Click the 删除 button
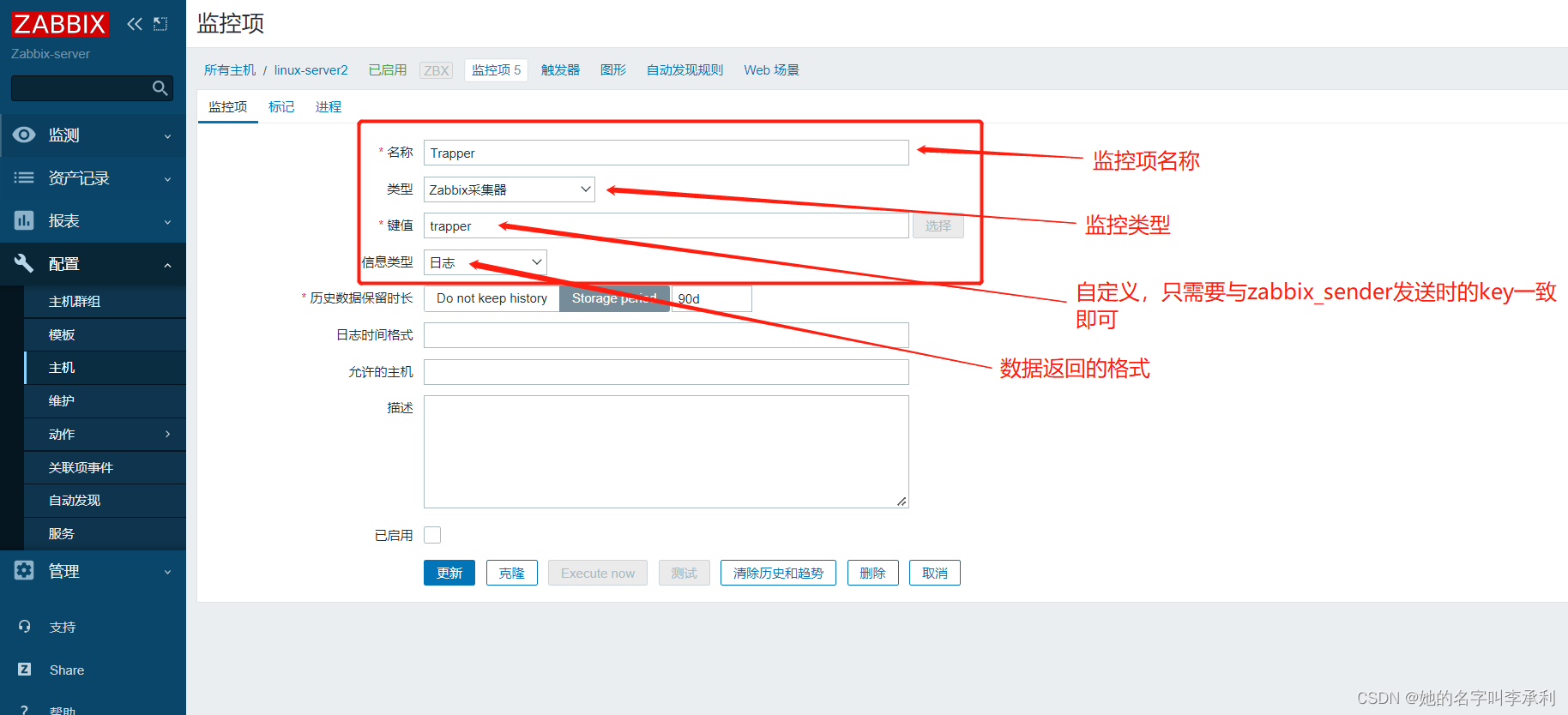Screen dimensions: 1568x715 pyautogui.click(x=873, y=573)
